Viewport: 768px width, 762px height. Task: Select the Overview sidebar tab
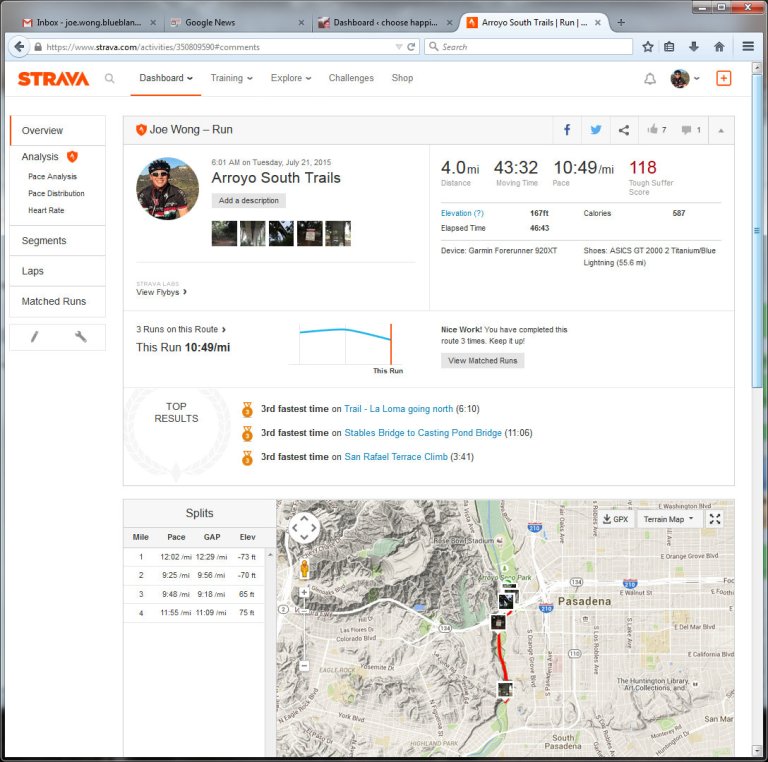(x=58, y=130)
